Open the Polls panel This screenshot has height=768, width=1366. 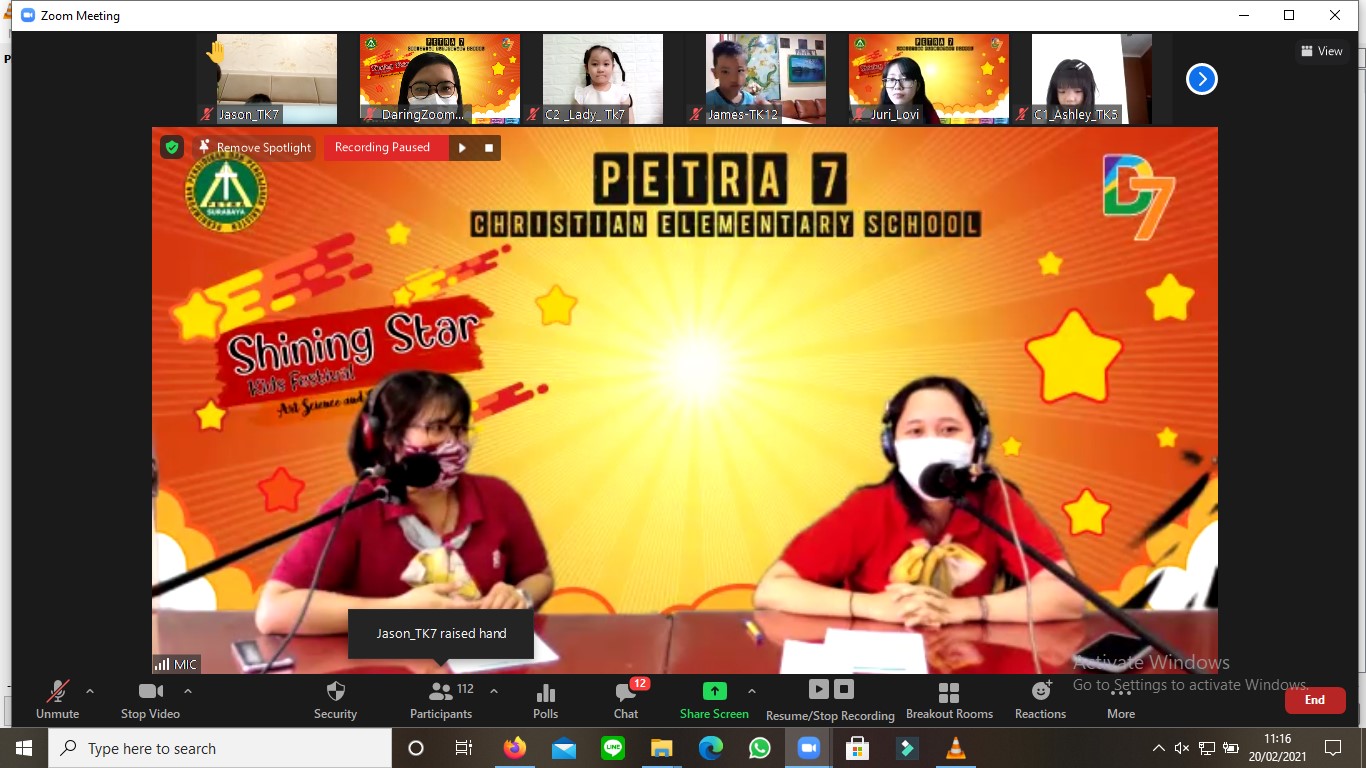point(545,692)
